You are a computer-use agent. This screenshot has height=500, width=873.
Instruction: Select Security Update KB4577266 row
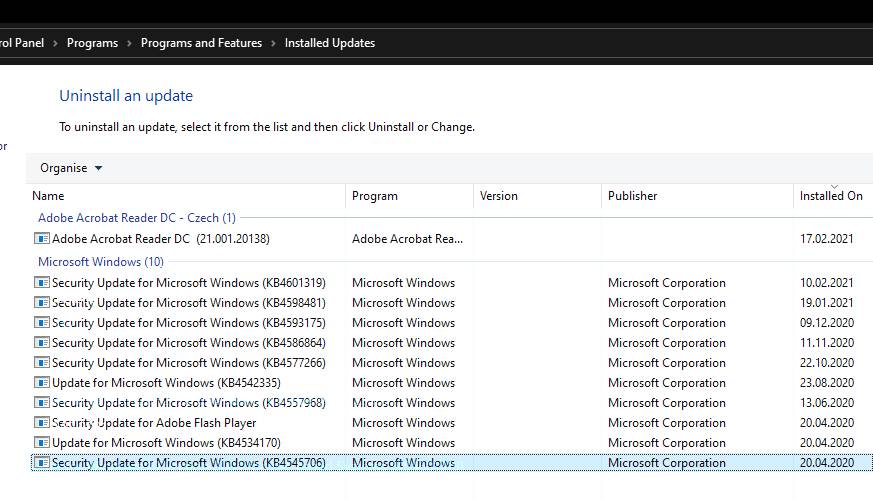point(452,362)
